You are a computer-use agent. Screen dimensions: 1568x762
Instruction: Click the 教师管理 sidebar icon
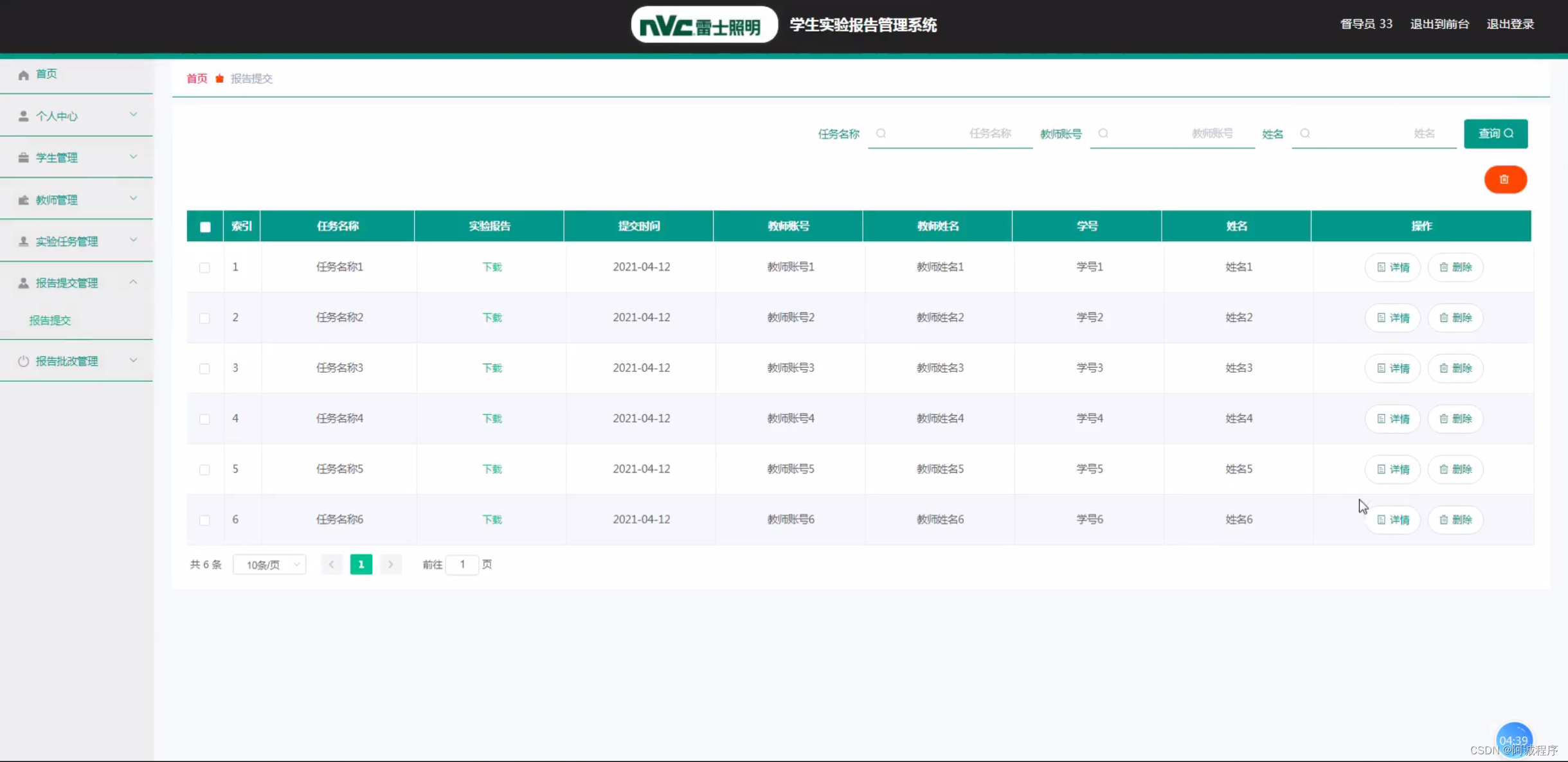(24, 200)
